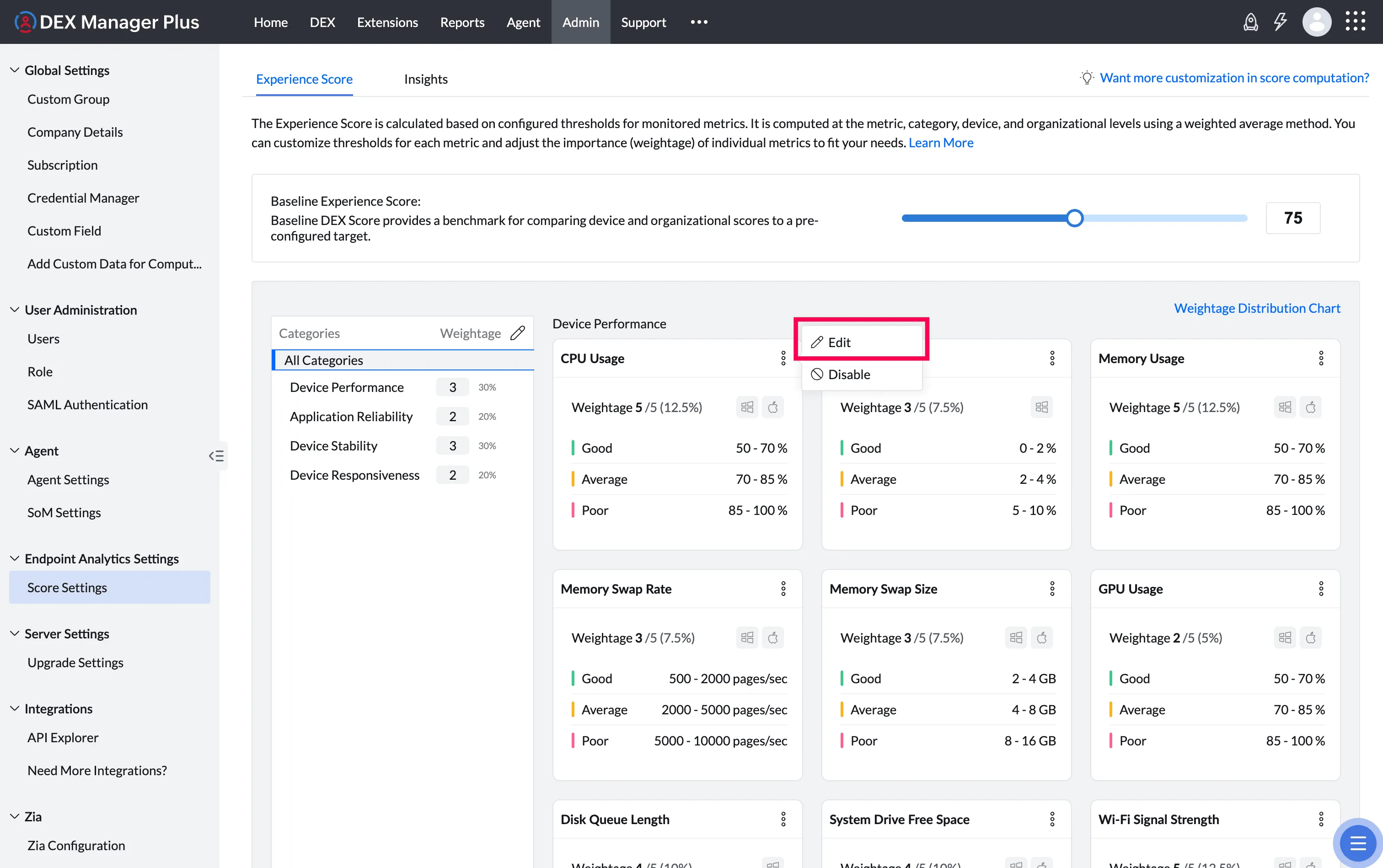Collapse the User Administration section
Image resolution: width=1383 pixels, height=868 pixels.
pyautogui.click(x=15, y=310)
